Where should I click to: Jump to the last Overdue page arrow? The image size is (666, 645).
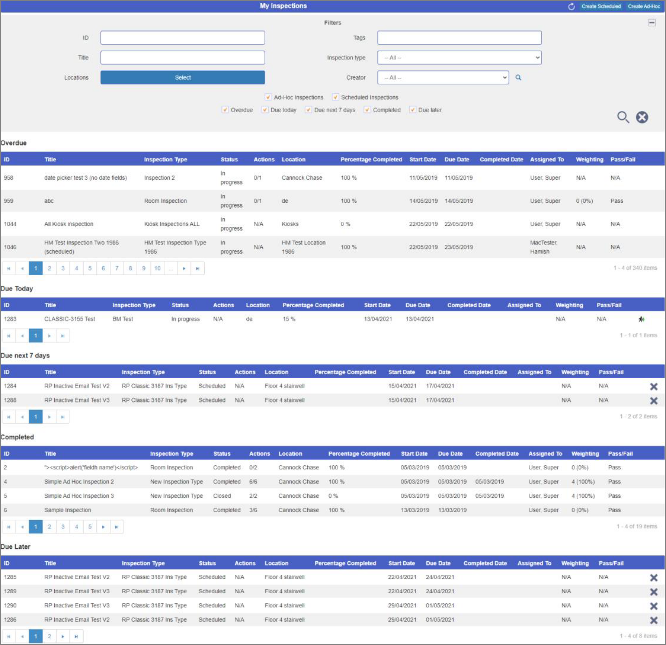198,268
